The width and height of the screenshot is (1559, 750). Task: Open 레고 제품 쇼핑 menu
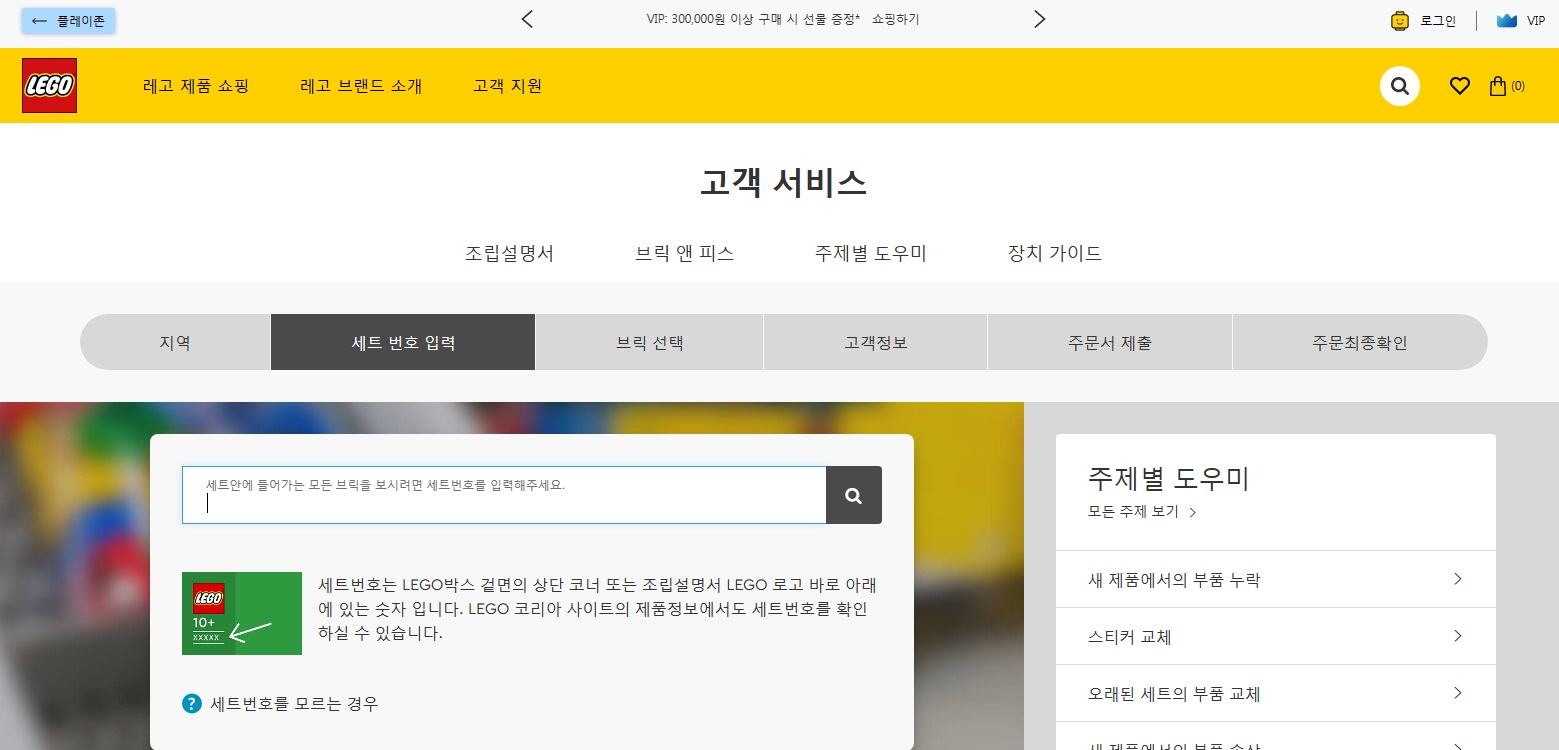(196, 86)
